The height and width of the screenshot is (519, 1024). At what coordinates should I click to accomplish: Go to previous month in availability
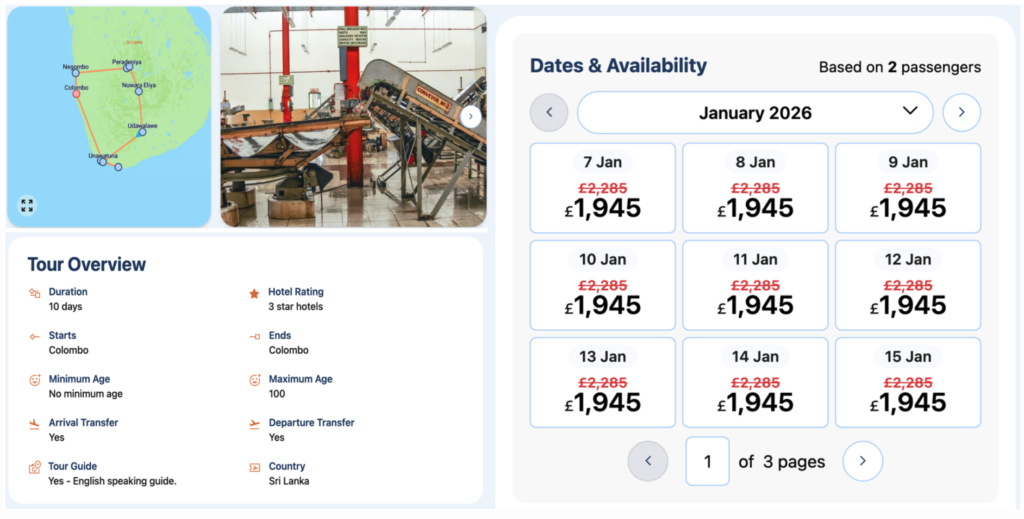[x=549, y=112]
